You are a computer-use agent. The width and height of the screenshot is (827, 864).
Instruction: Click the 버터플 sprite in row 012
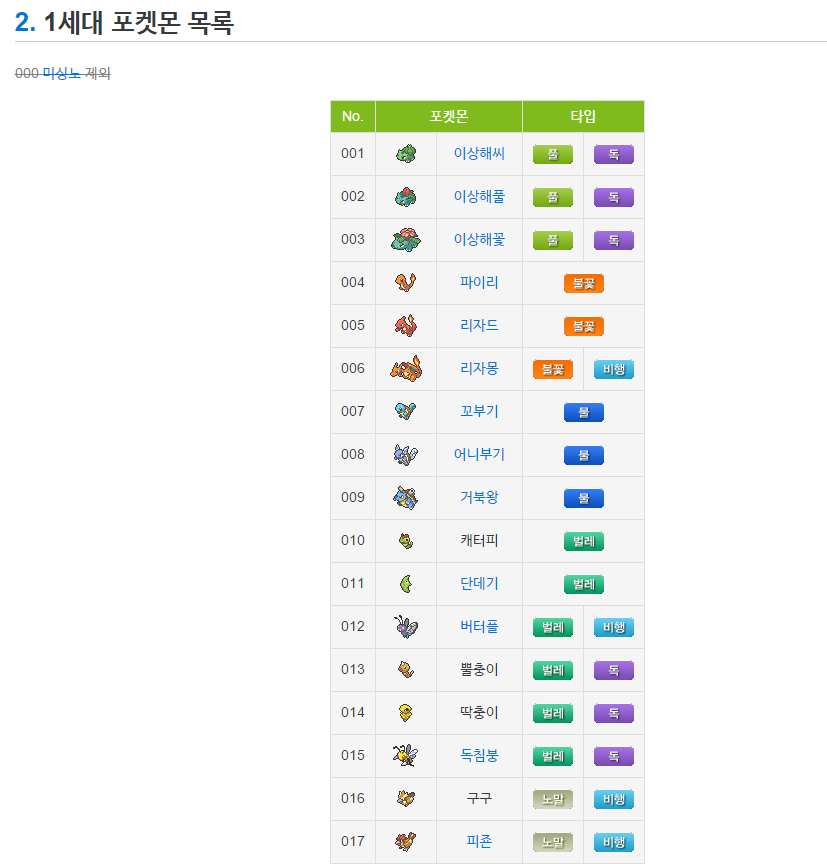tap(406, 627)
